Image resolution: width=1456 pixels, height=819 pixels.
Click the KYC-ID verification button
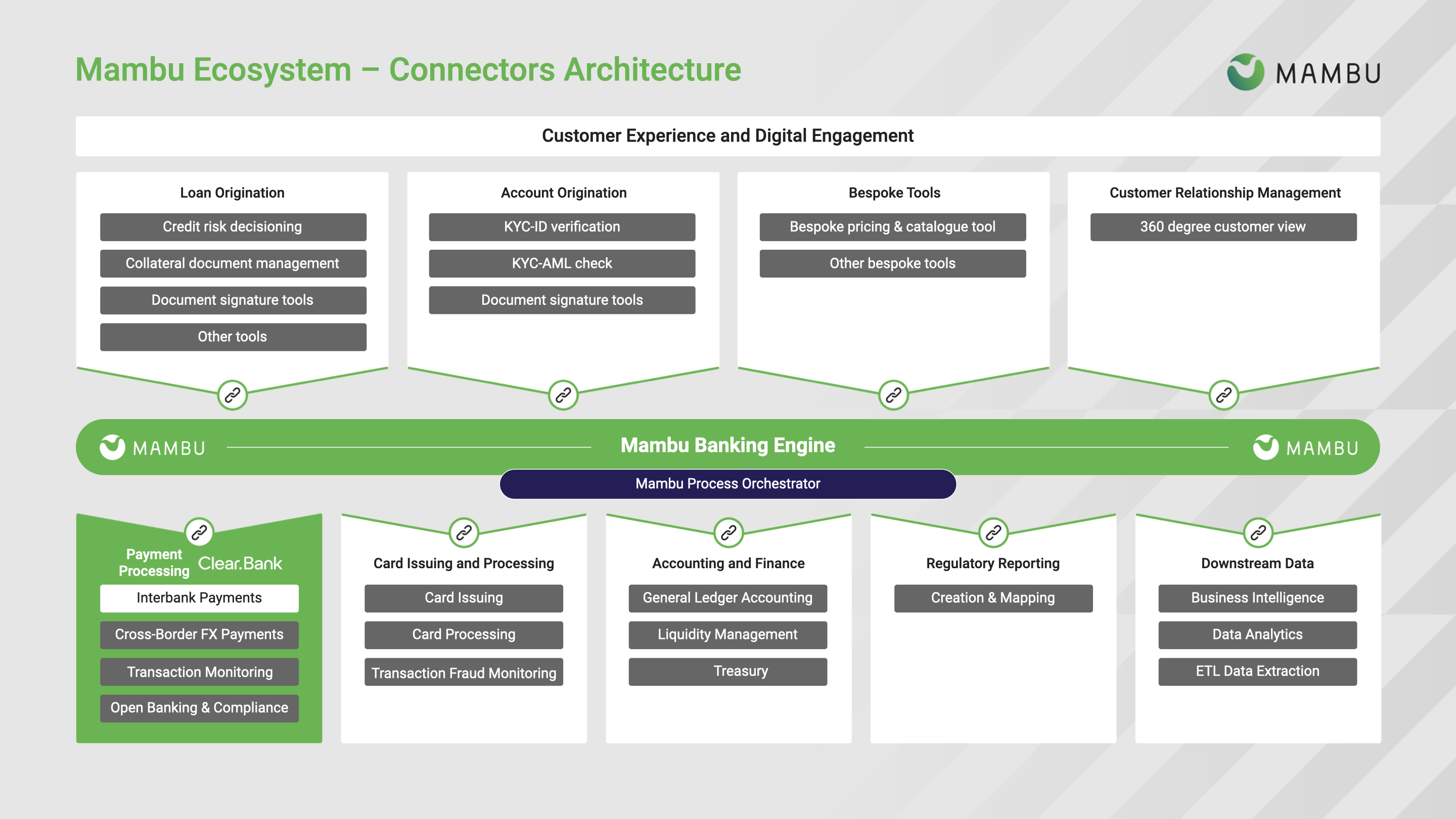562,227
